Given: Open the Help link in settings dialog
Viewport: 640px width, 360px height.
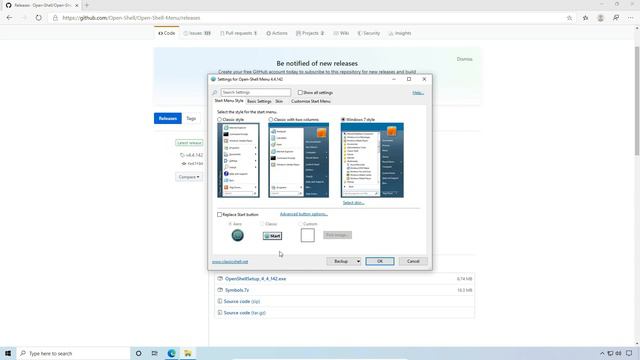Looking at the screenshot, I should tap(418, 93).
